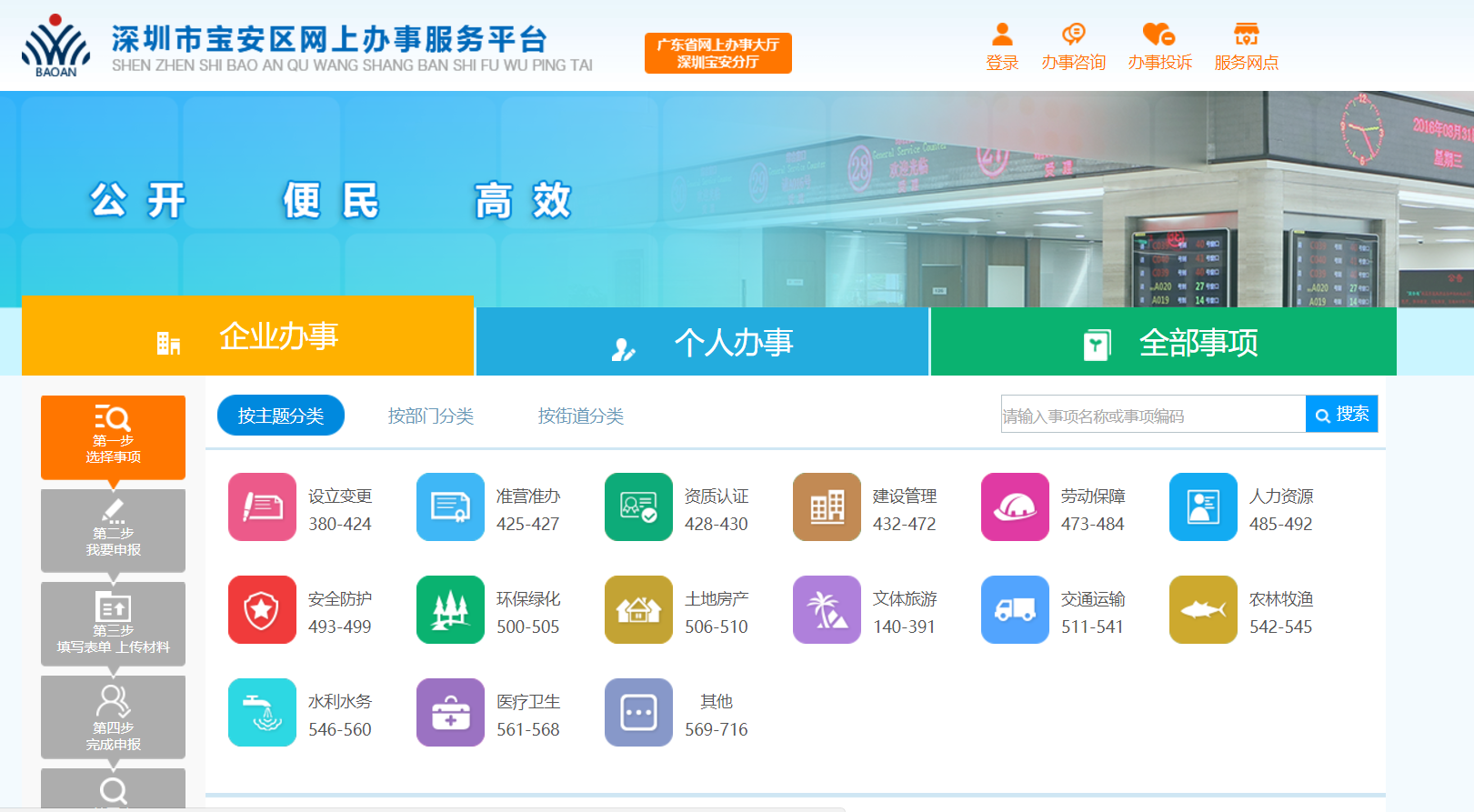Open the 文体旅游 palm tree icon
Screen dimensions: 1474x812
click(x=827, y=609)
